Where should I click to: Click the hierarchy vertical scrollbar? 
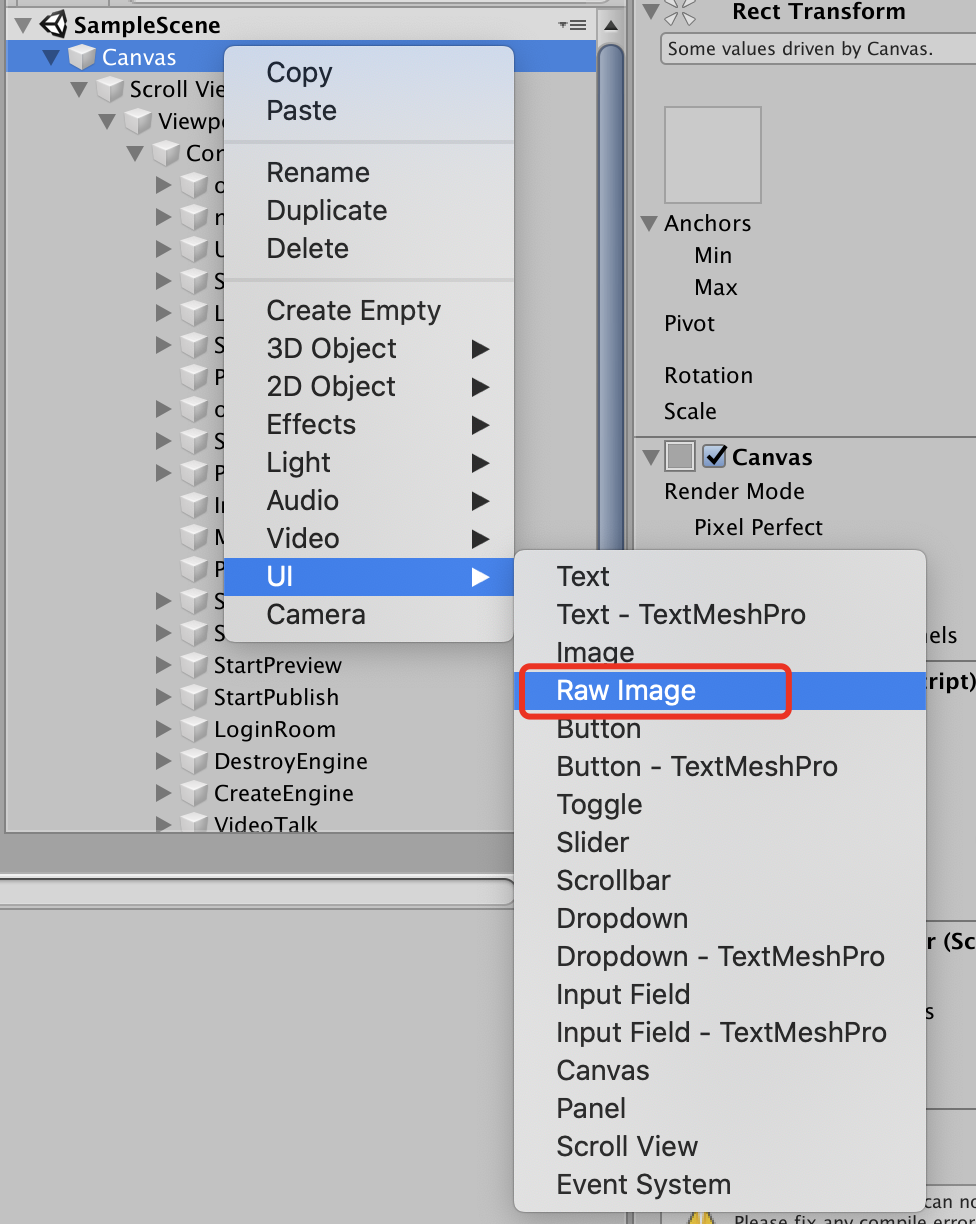coord(610,300)
